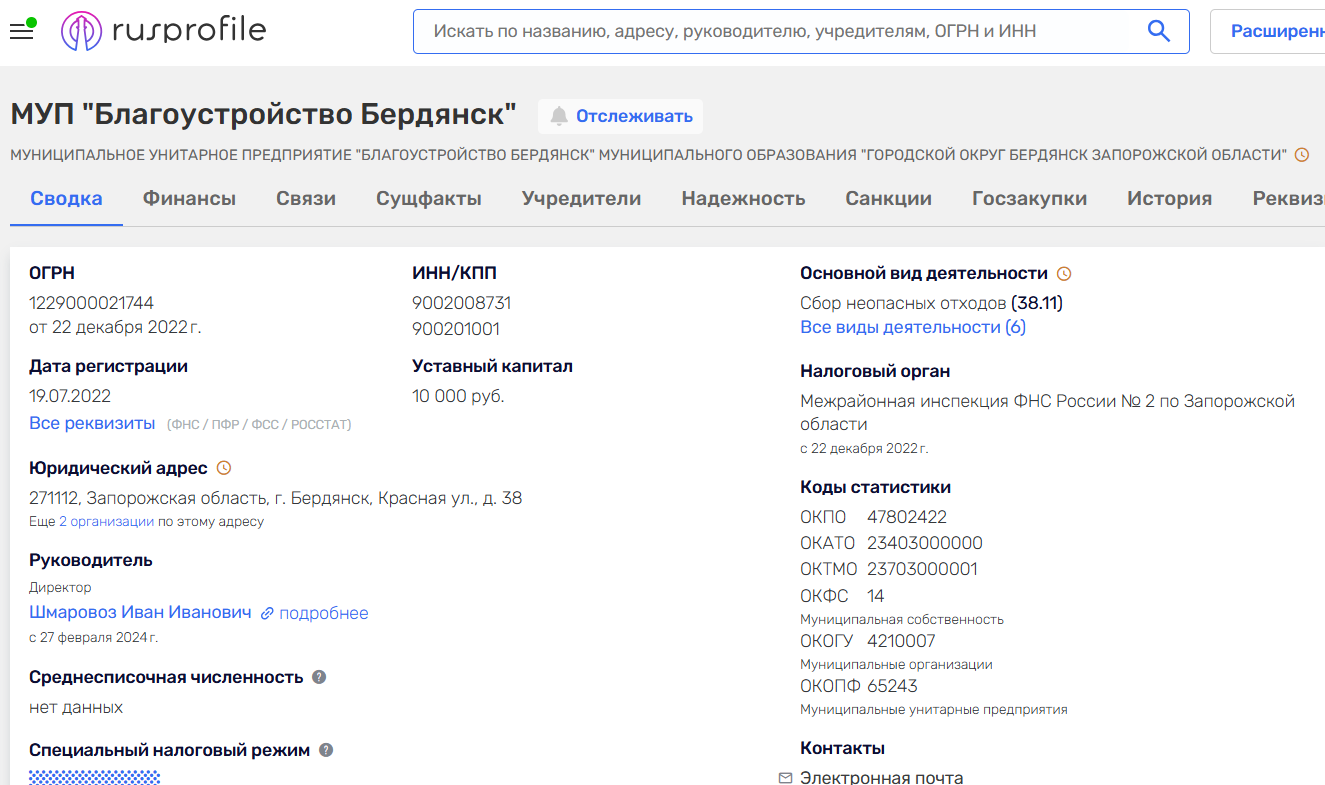Click clock icon next to Основной вид деятельности
The width and height of the screenshot is (1325, 785).
(x=1064, y=273)
